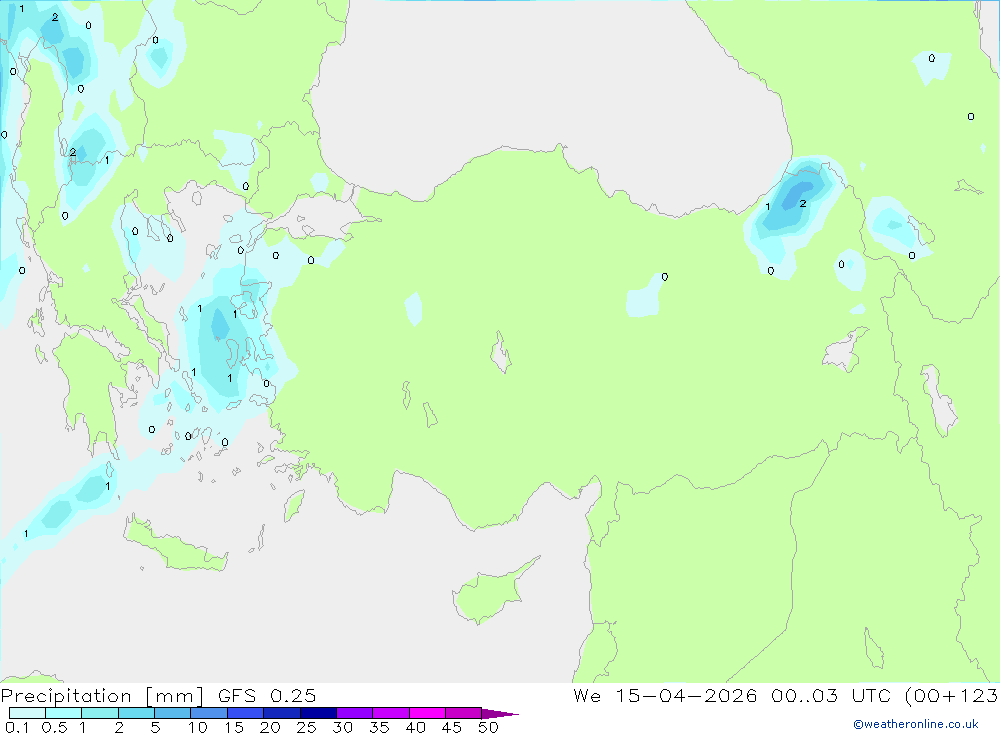Click the "We 15-04-2026" date text

tap(665, 696)
